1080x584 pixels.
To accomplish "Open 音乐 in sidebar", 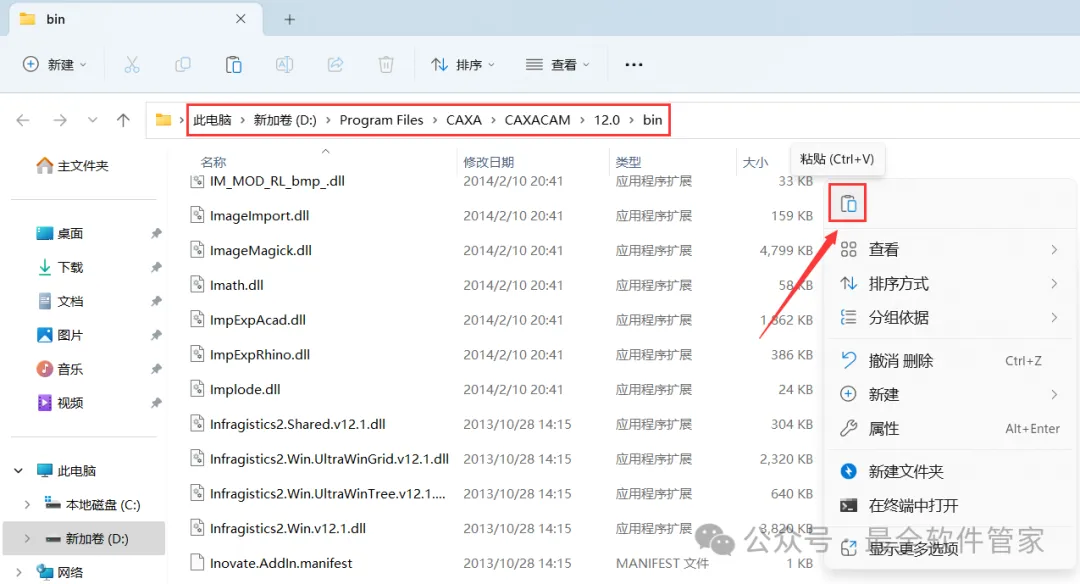I will 60,369.
